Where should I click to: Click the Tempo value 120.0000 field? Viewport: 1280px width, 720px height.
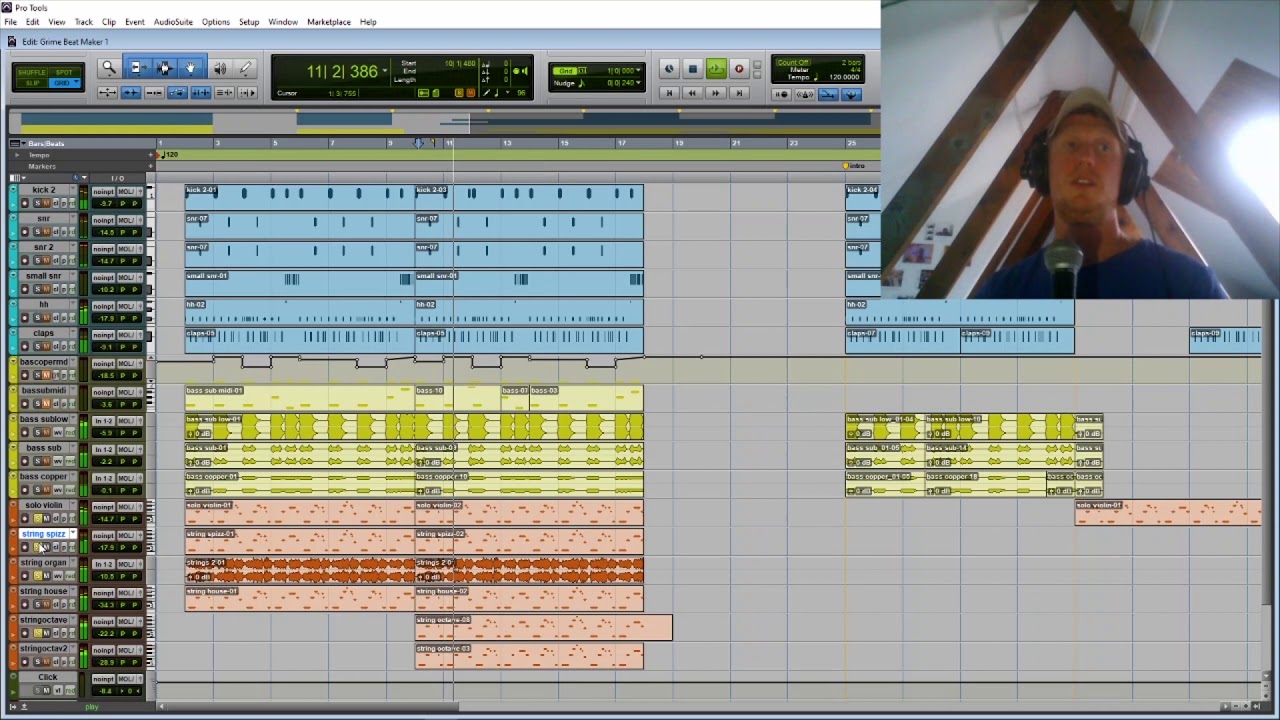[x=844, y=77]
